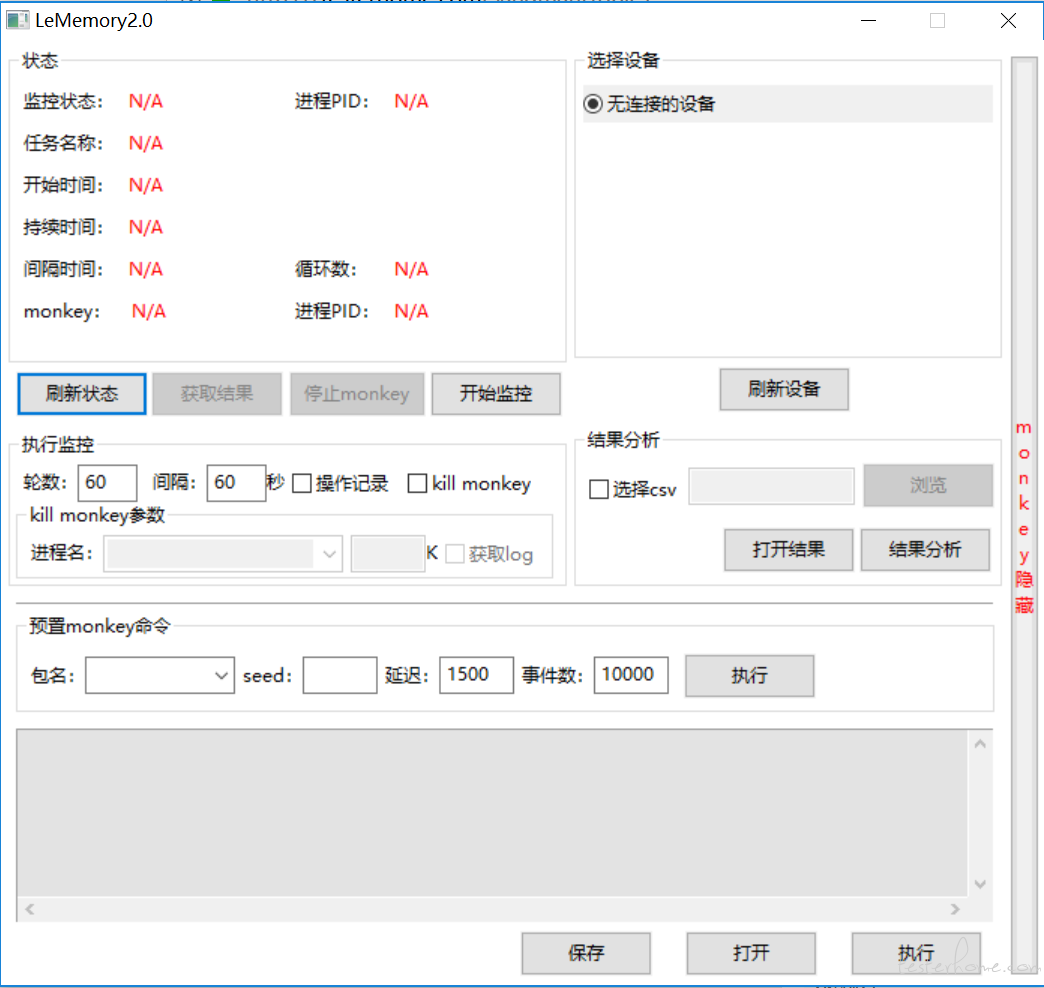Click the 间隔时间 N/A value
The height and width of the screenshot is (988, 1044).
(x=146, y=269)
